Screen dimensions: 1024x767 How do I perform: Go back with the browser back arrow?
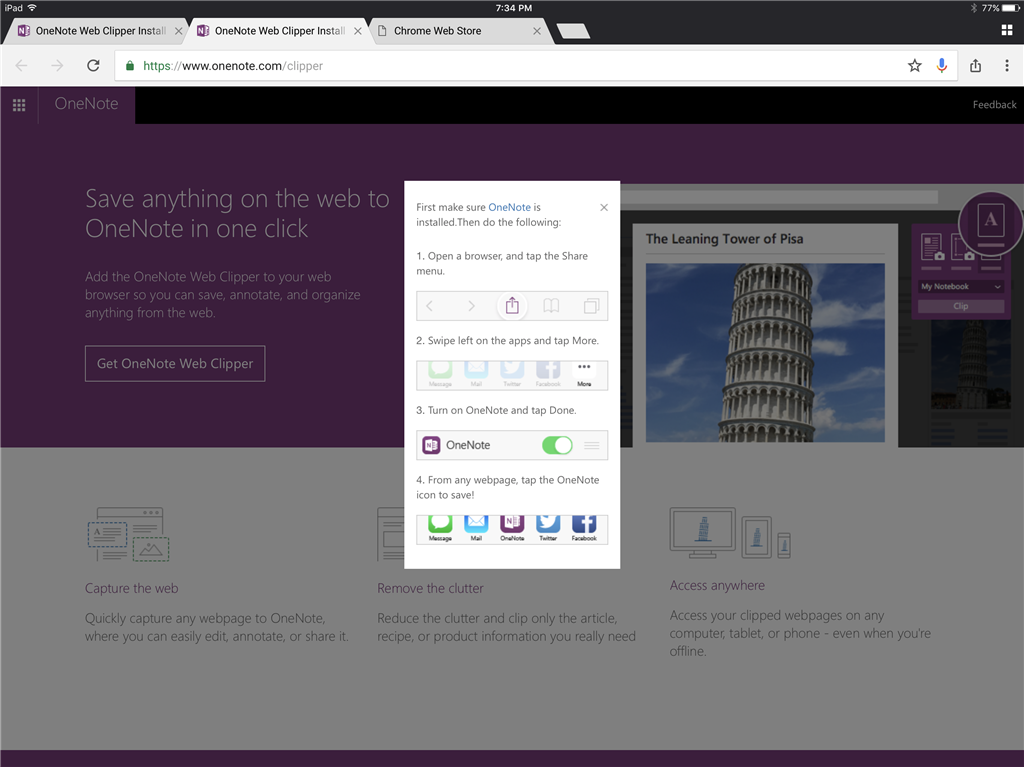click(x=22, y=65)
